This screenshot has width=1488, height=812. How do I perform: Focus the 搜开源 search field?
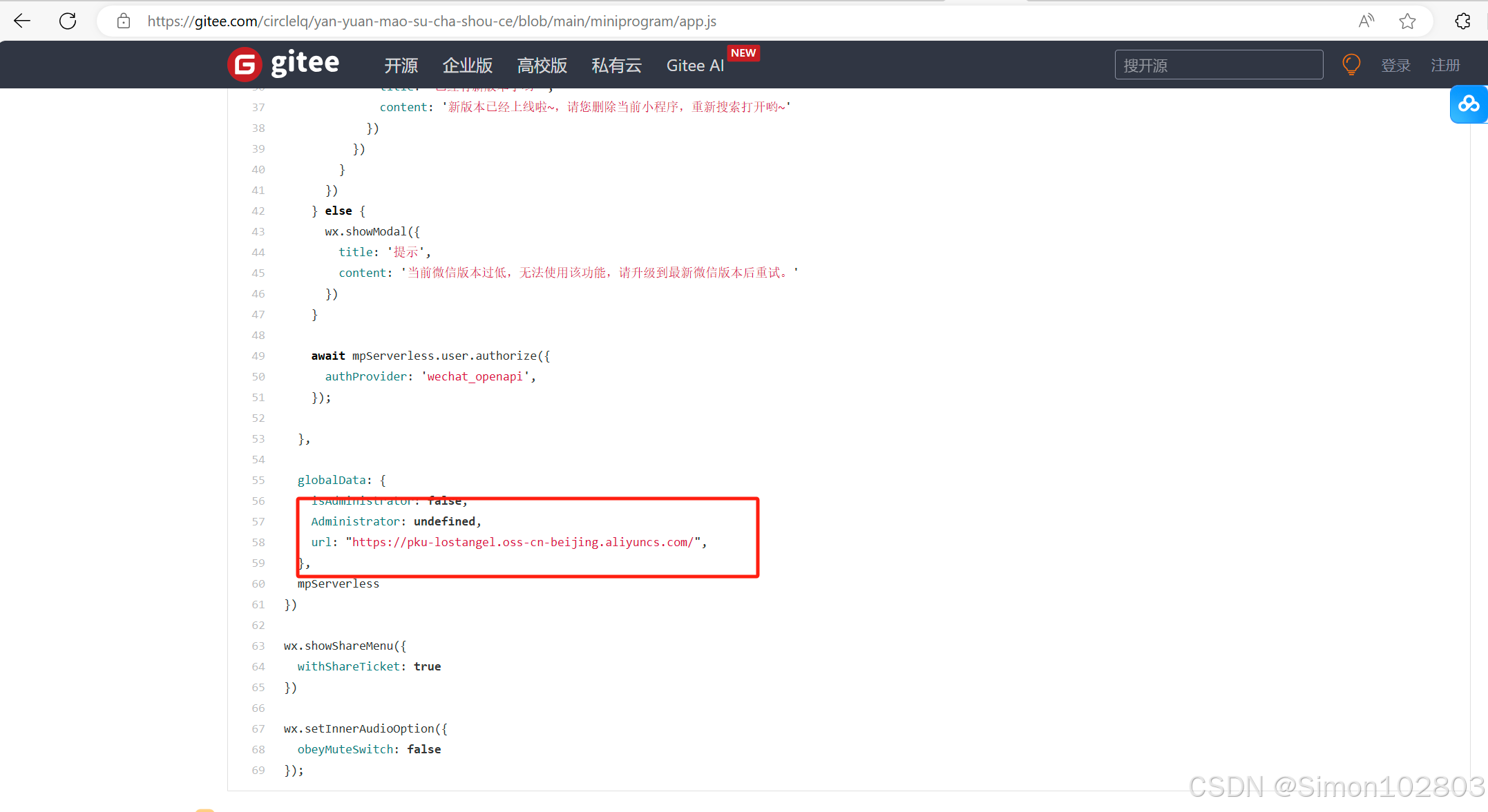click(x=1219, y=65)
